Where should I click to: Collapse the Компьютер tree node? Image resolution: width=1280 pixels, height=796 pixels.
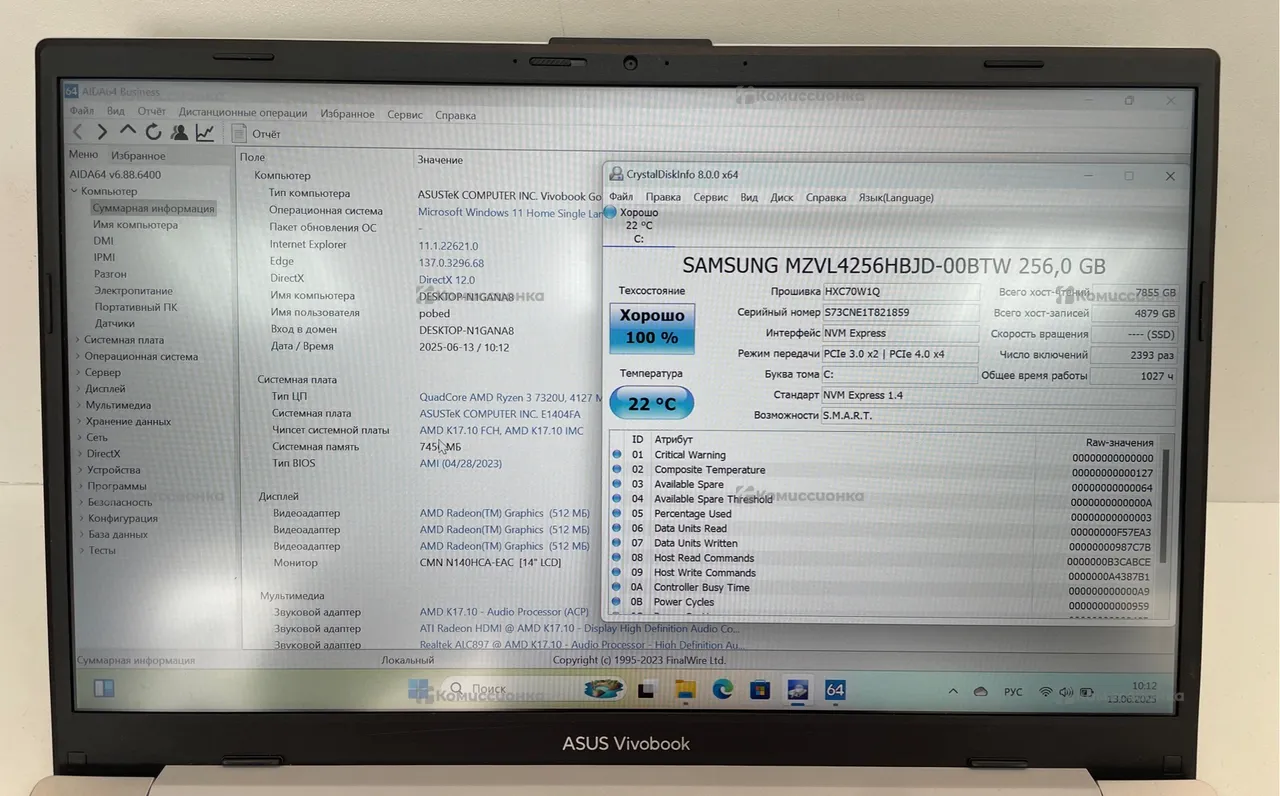[x=74, y=191]
